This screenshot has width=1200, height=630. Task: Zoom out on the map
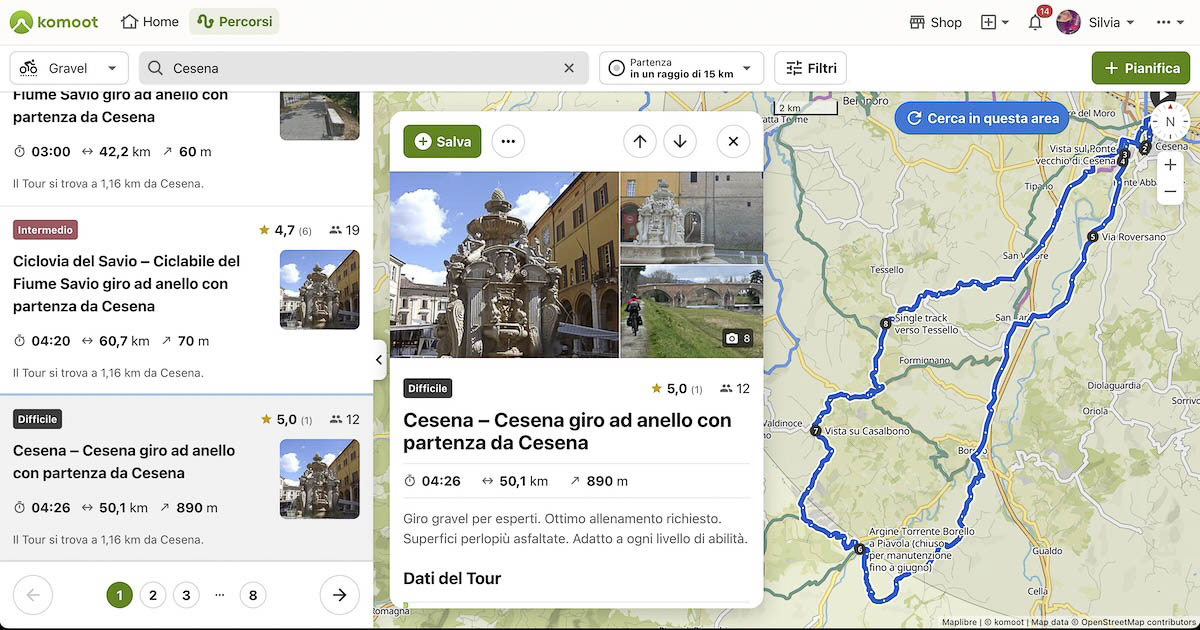[1170, 191]
